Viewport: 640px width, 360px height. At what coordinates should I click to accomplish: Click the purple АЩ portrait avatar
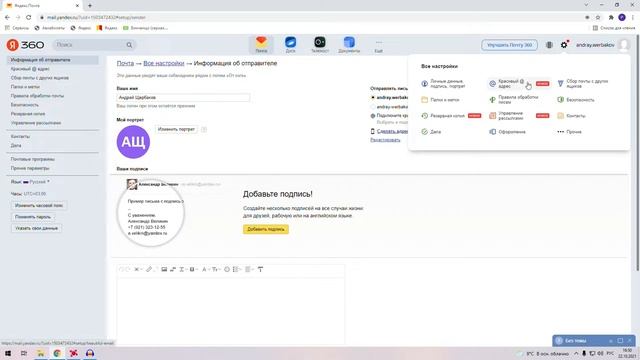pyautogui.click(x=133, y=142)
